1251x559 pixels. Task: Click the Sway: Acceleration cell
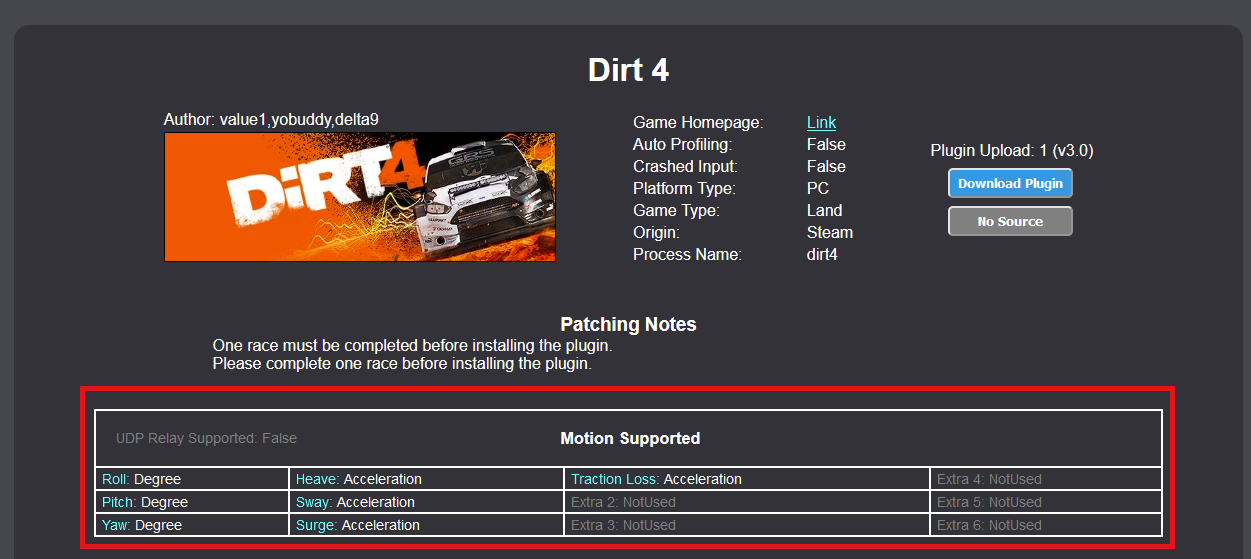click(427, 502)
